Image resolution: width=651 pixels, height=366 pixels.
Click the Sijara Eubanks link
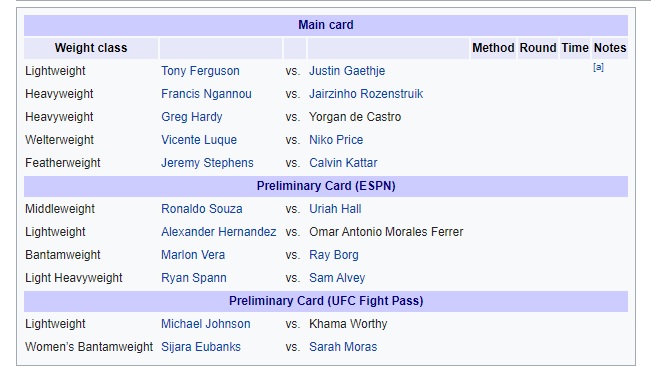coord(201,347)
